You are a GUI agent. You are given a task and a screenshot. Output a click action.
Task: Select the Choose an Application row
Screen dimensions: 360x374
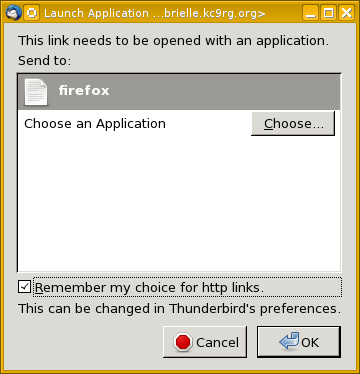179,124
